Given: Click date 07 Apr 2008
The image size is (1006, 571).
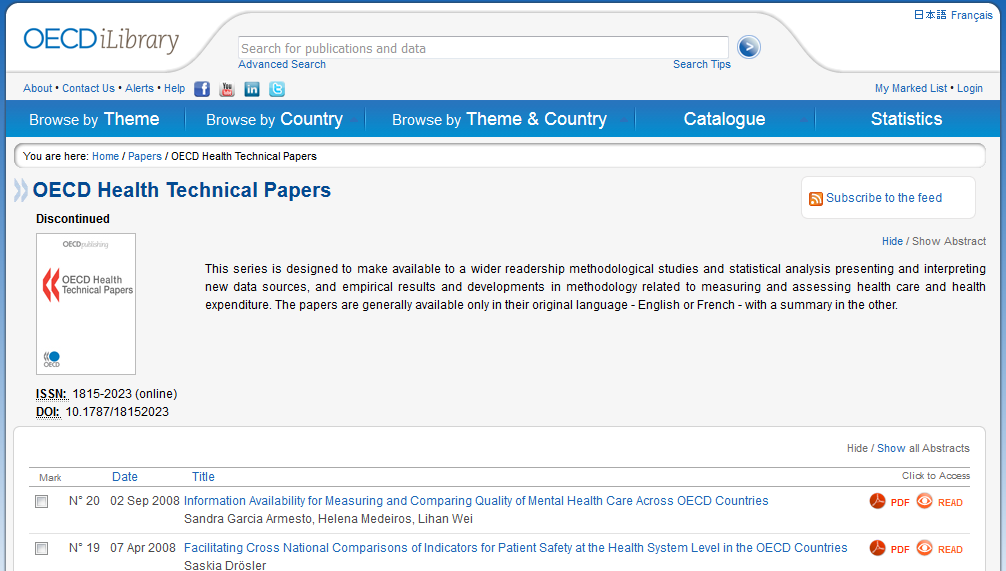Looking at the screenshot, I should (x=143, y=548).
